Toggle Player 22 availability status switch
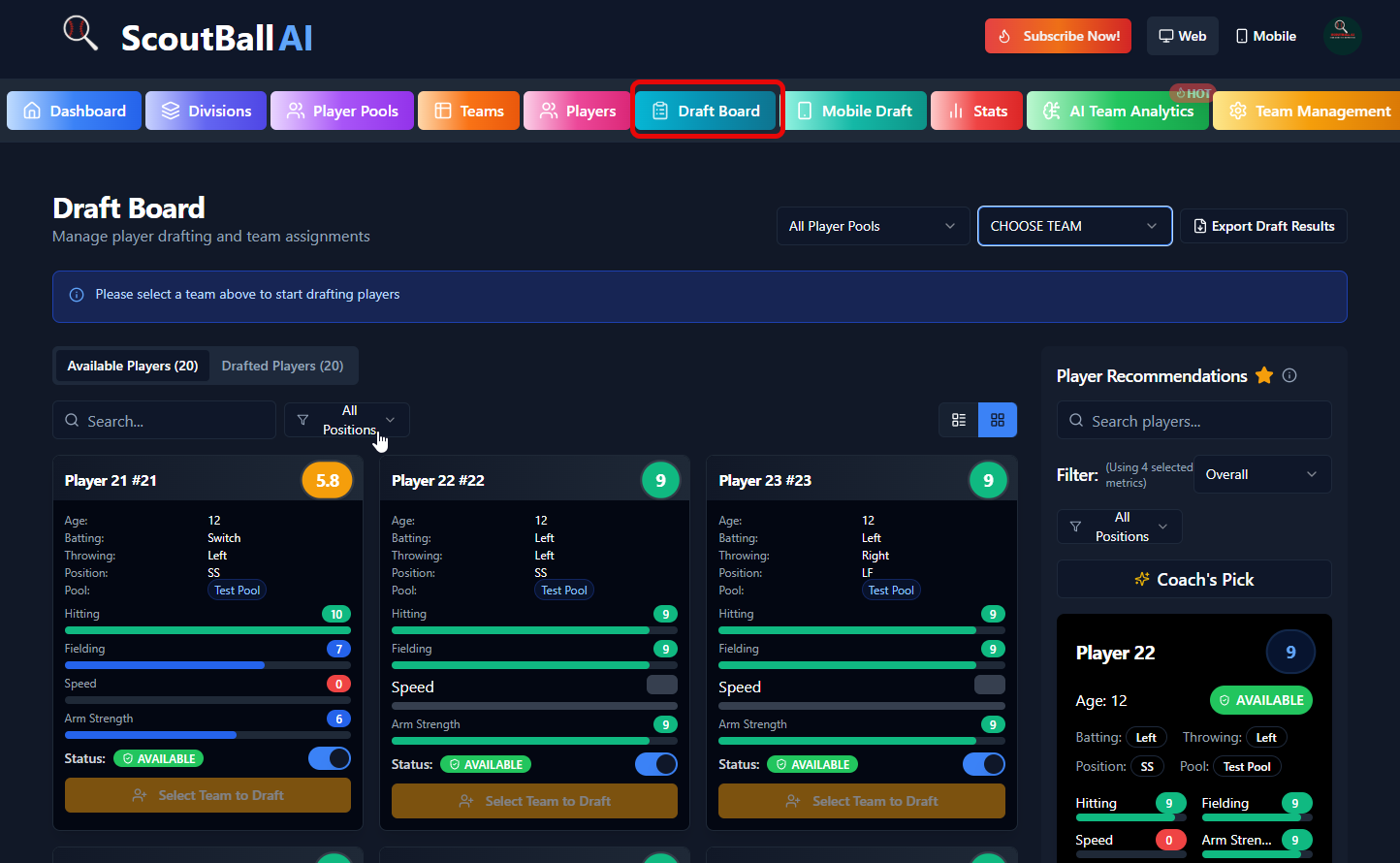Image resolution: width=1400 pixels, height=863 pixels. pyautogui.click(x=656, y=764)
